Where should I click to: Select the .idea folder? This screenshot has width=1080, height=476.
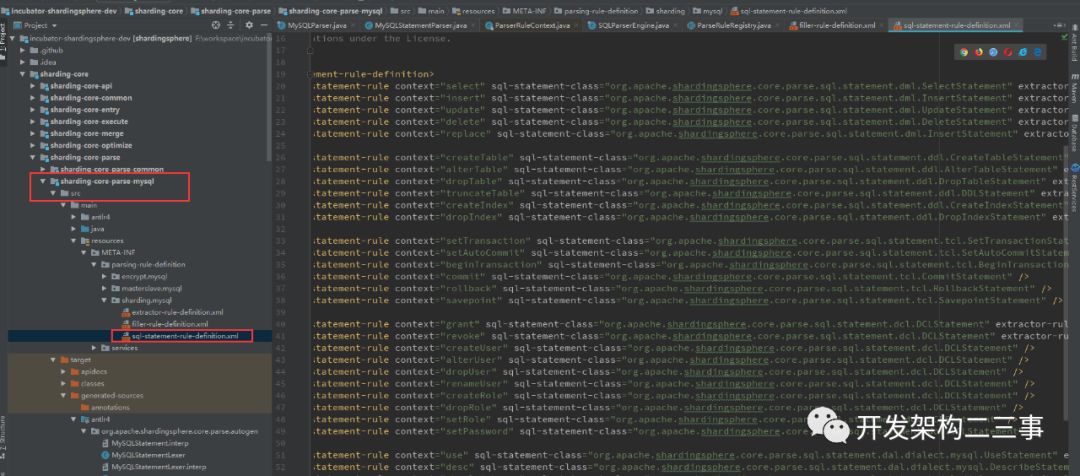pos(43,62)
